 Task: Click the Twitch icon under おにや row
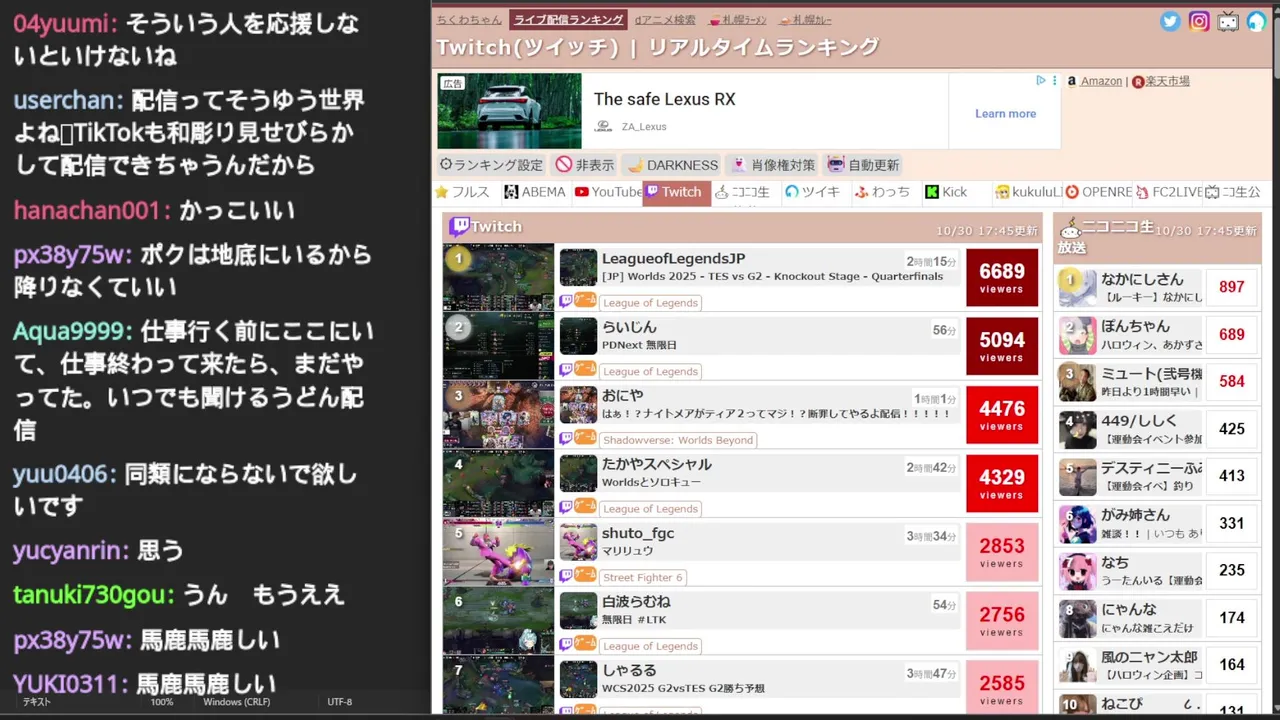[566, 438]
